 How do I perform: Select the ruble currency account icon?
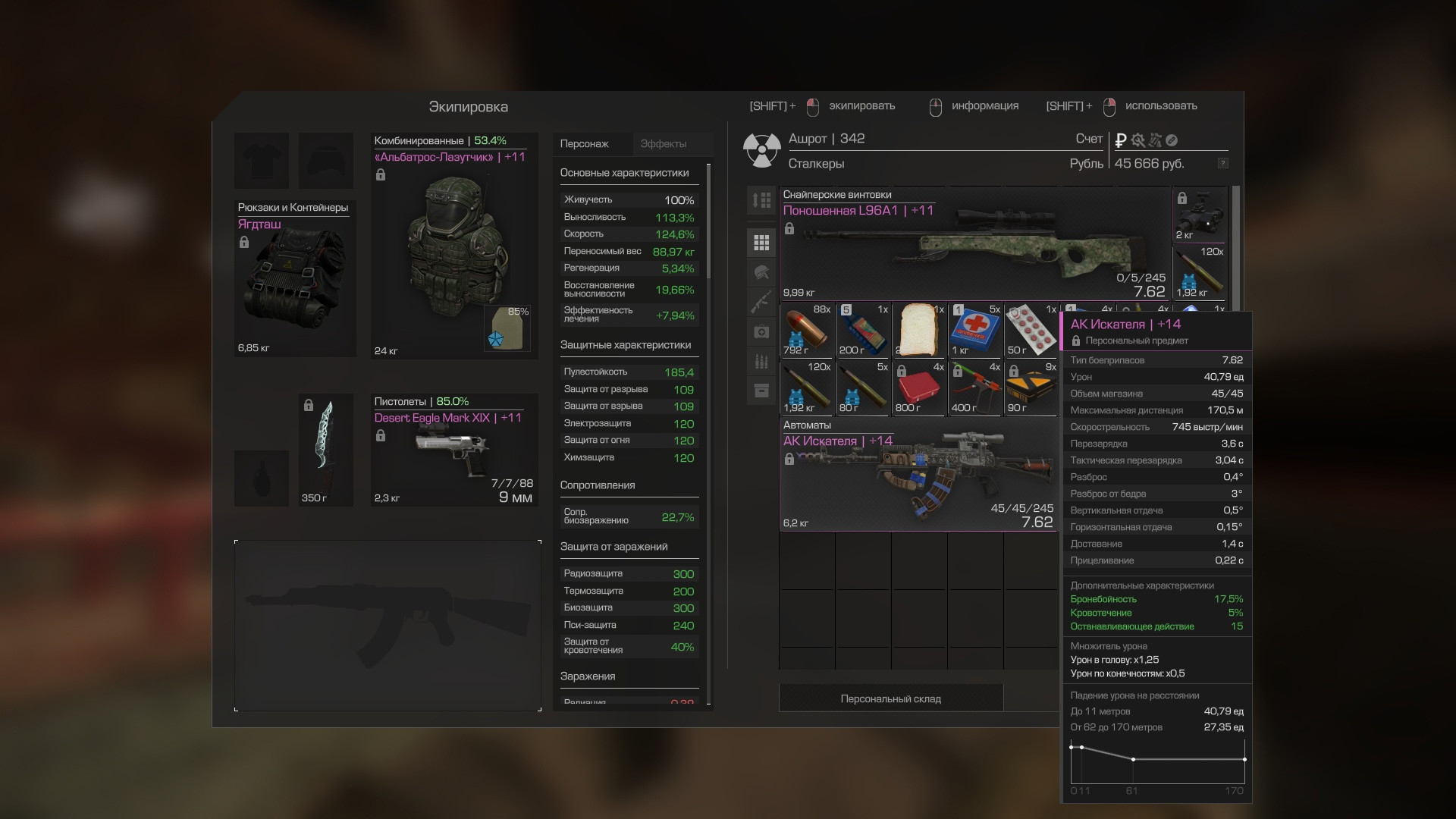[1121, 140]
